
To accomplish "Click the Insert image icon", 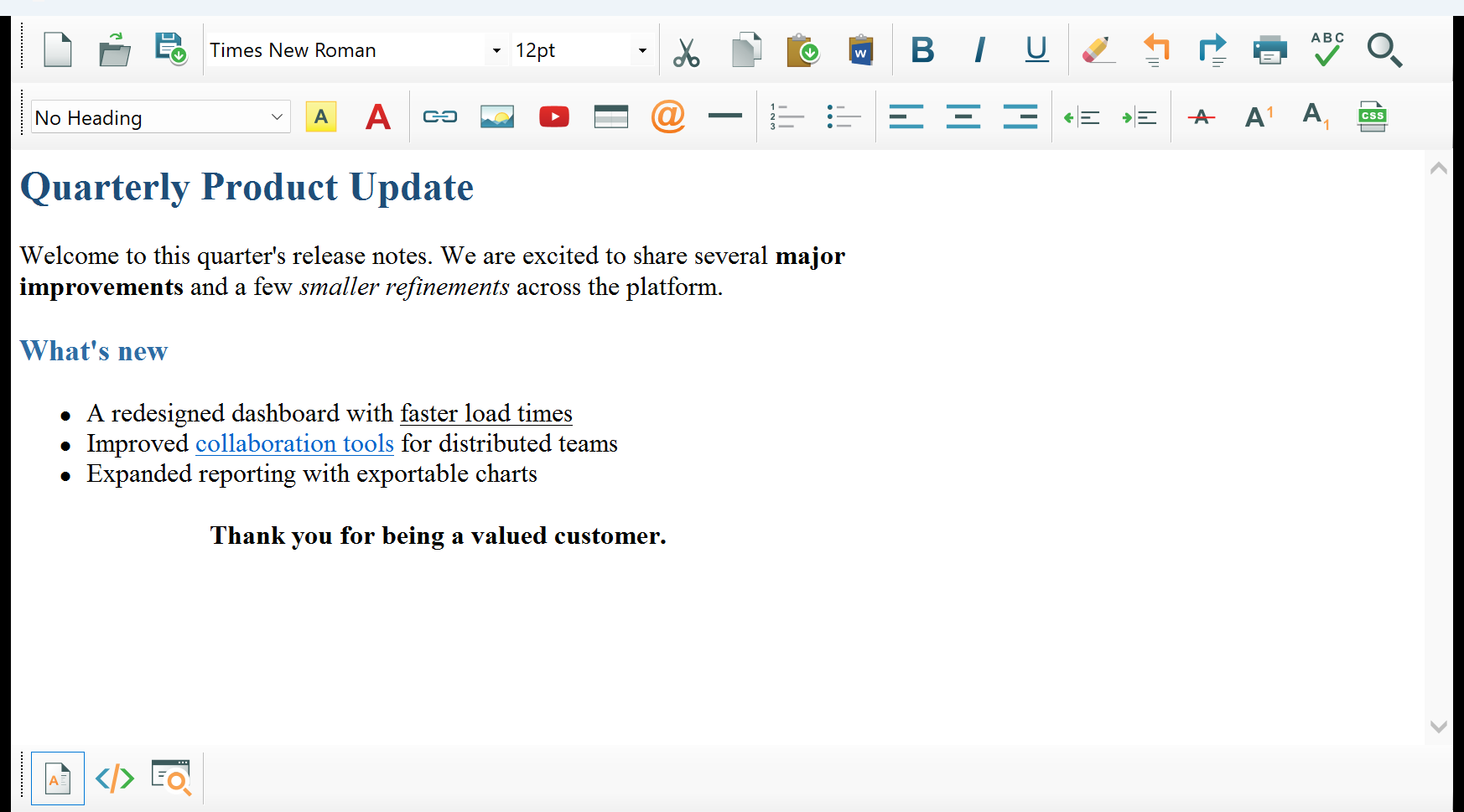I will click(x=497, y=116).
